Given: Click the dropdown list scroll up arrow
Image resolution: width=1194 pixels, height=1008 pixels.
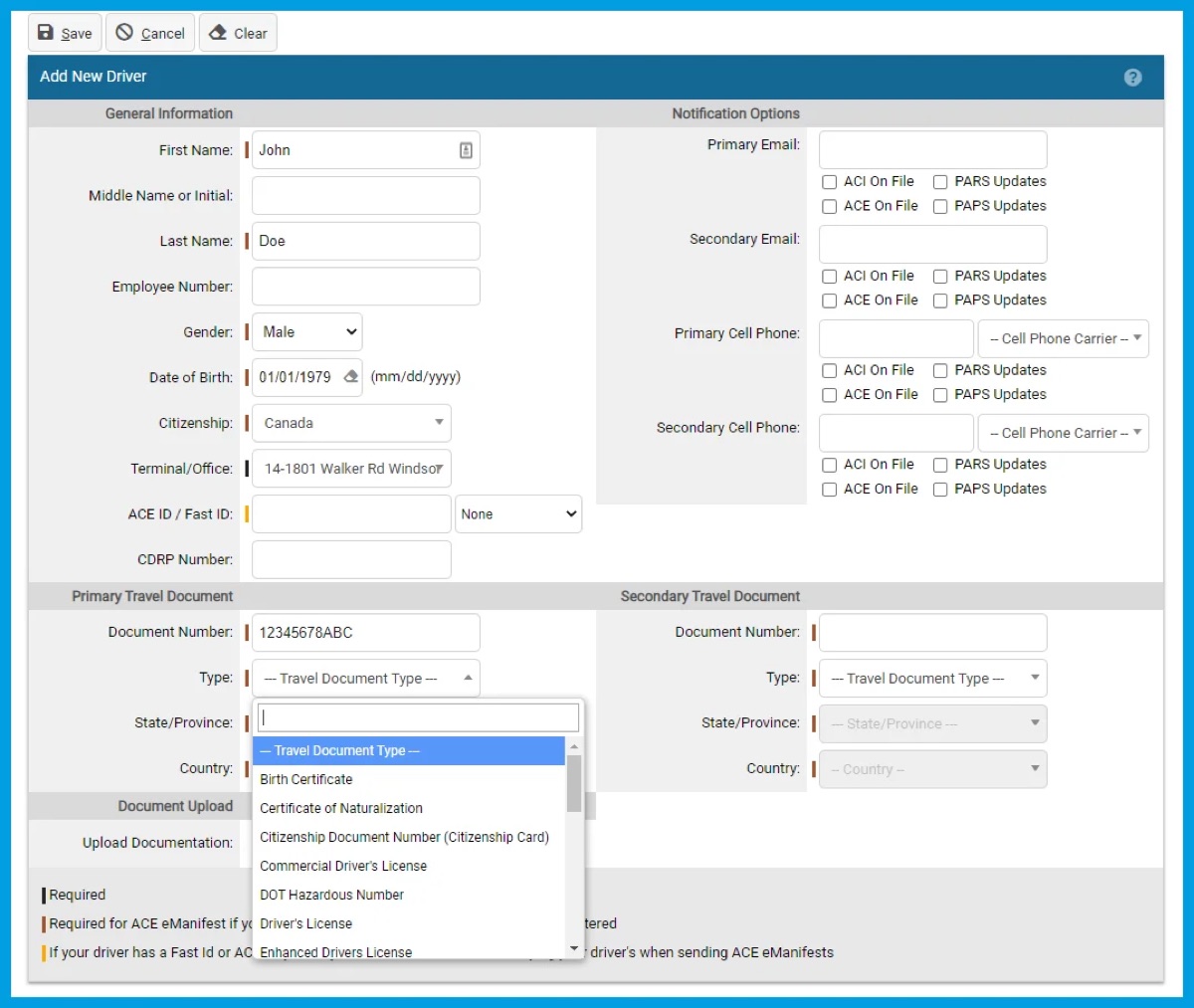Looking at the screenshot, I should pos(574,746).
